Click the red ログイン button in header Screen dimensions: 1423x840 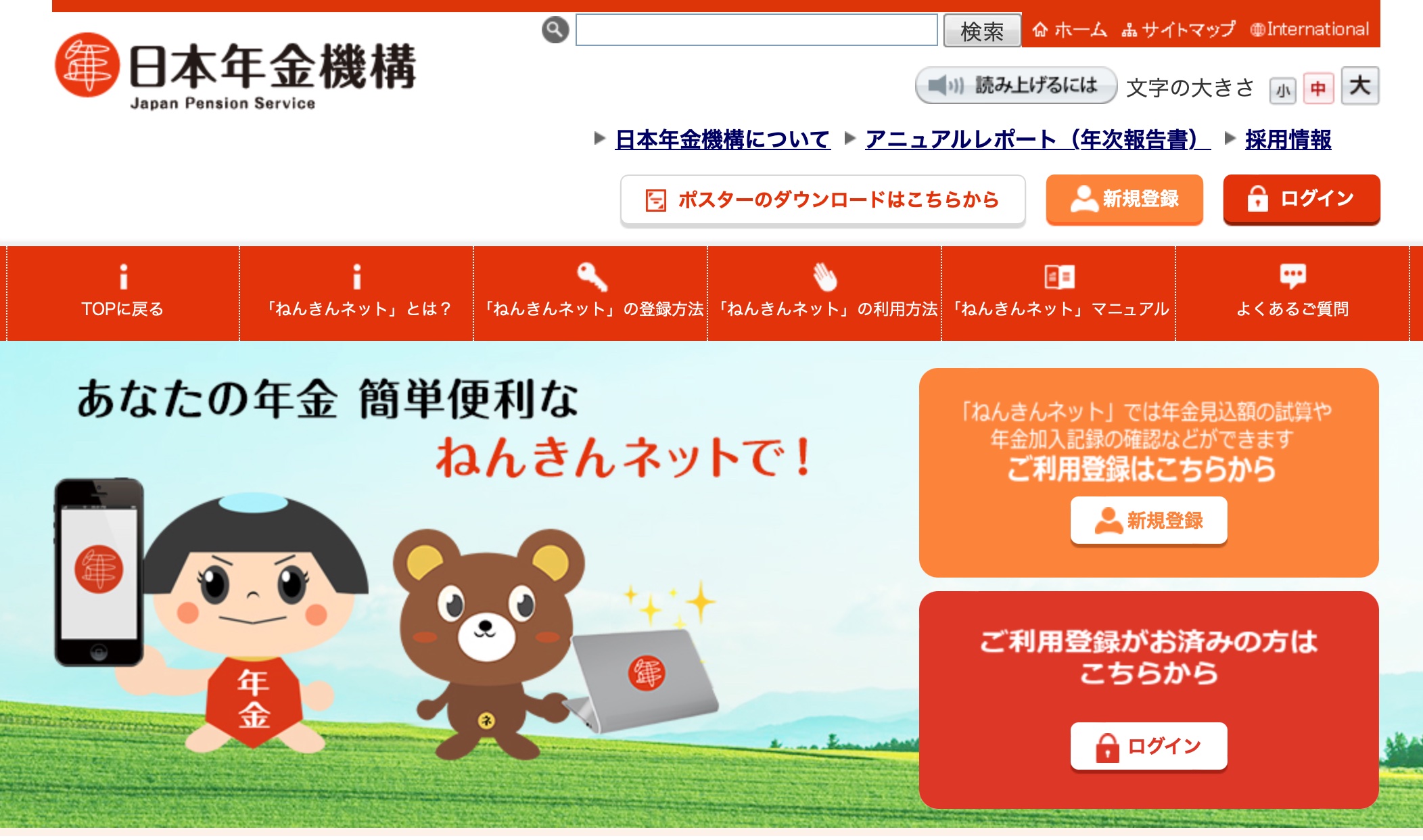point(1301,199)
